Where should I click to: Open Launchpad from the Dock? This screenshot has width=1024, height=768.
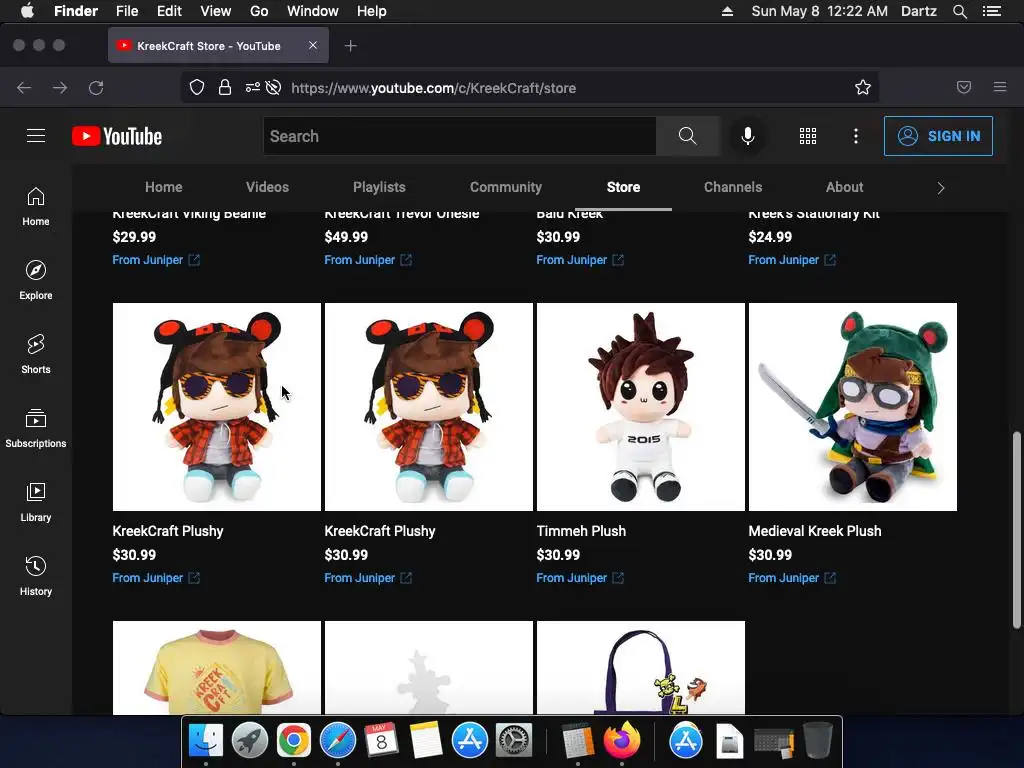pyautogui.click(x=249, y=741)
